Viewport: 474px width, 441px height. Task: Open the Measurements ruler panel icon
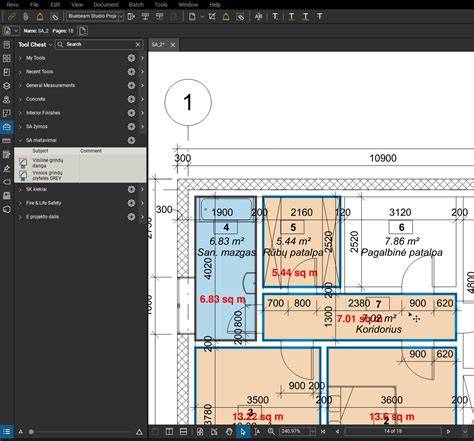(x=7, y=141)
